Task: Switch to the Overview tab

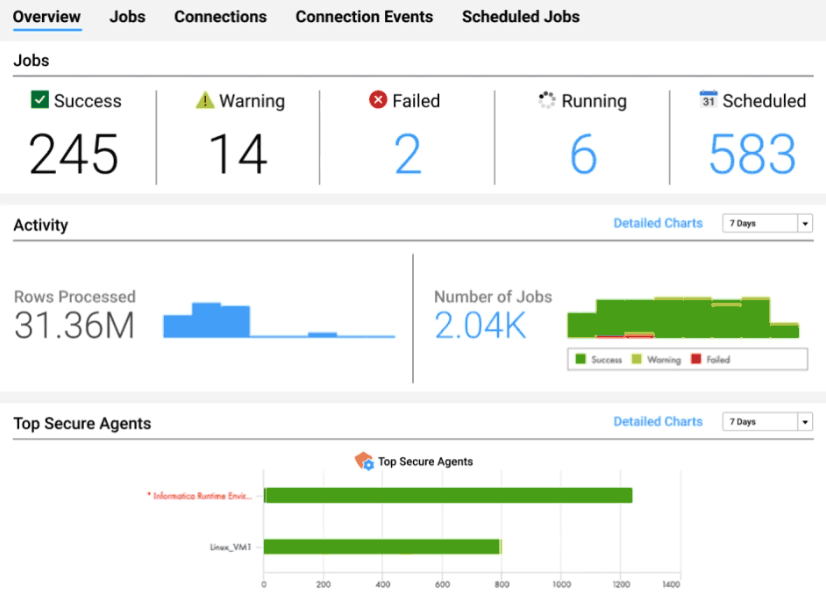Action: [47, 17]
